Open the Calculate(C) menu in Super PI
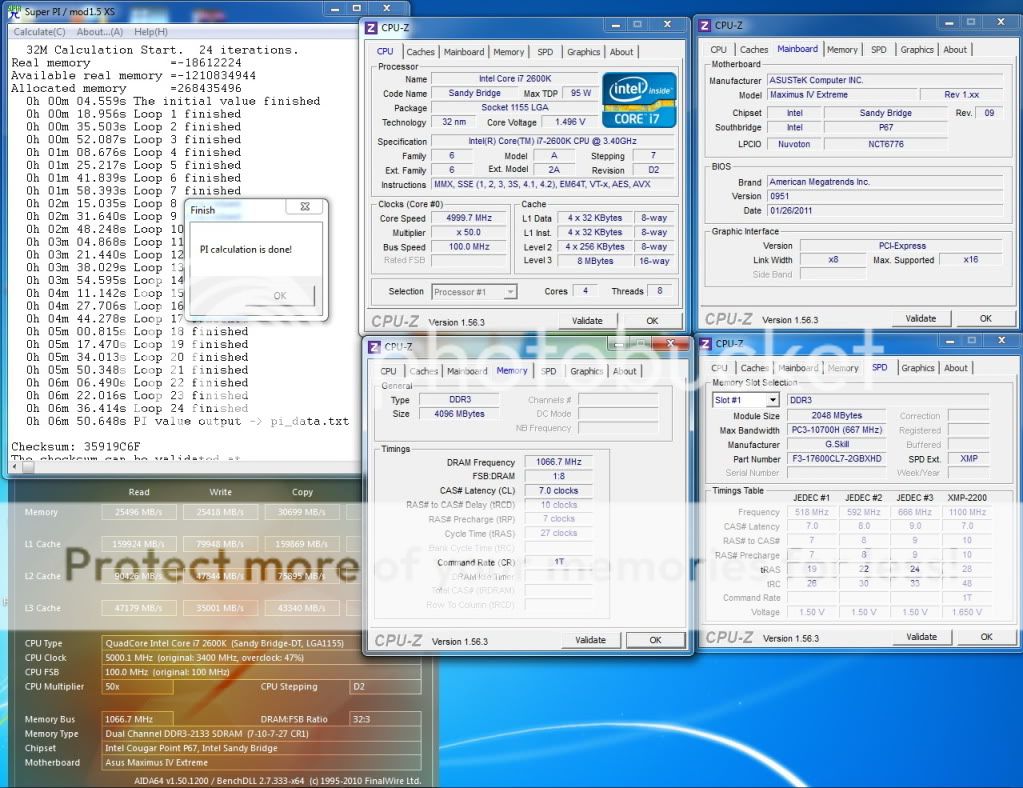This screenshot has height=788, width=1023. point(40,32)
